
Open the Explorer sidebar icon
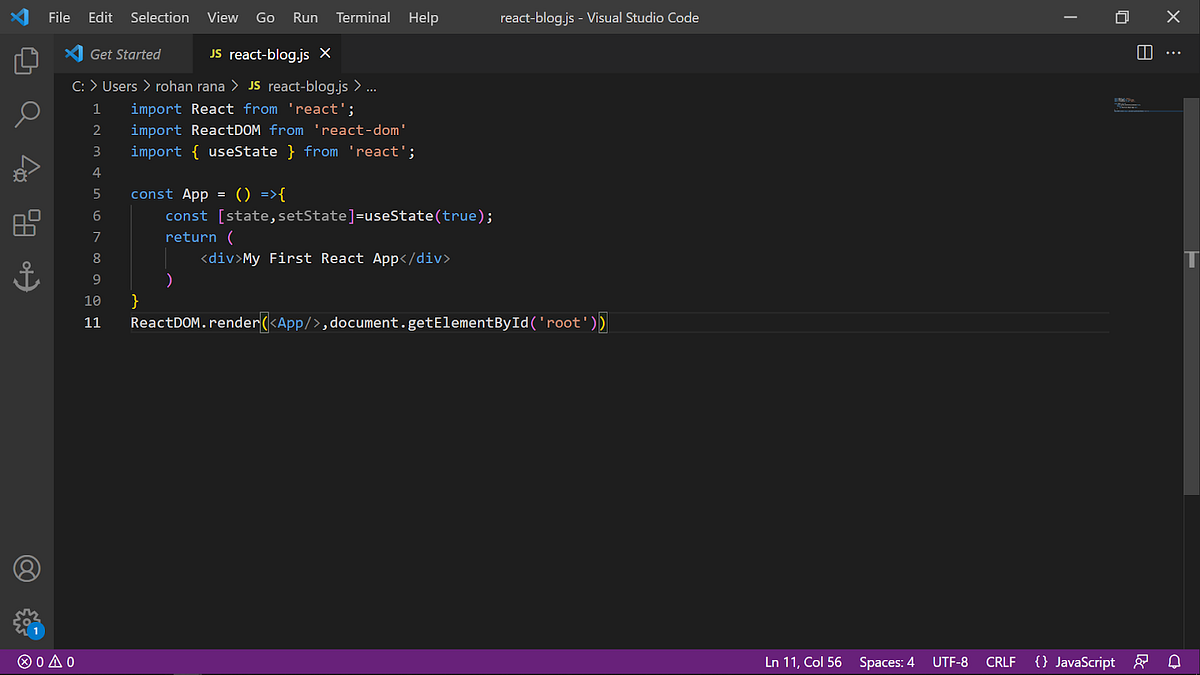(x=26, y=60)
